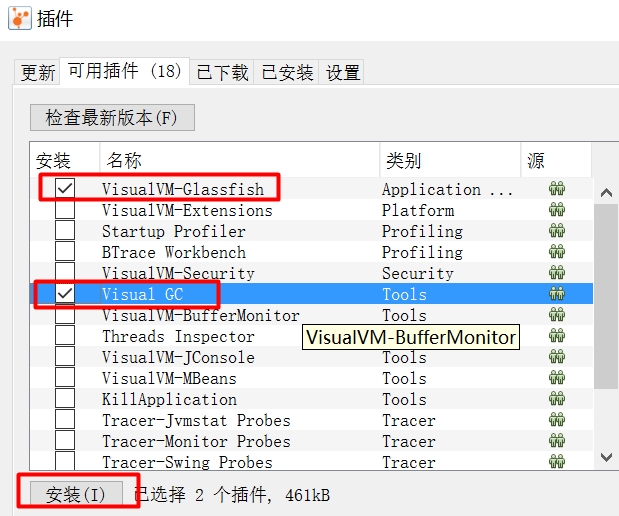
Task: Click source icon in VisualVM-BufferMonitor row
Action: coord(557,315)
